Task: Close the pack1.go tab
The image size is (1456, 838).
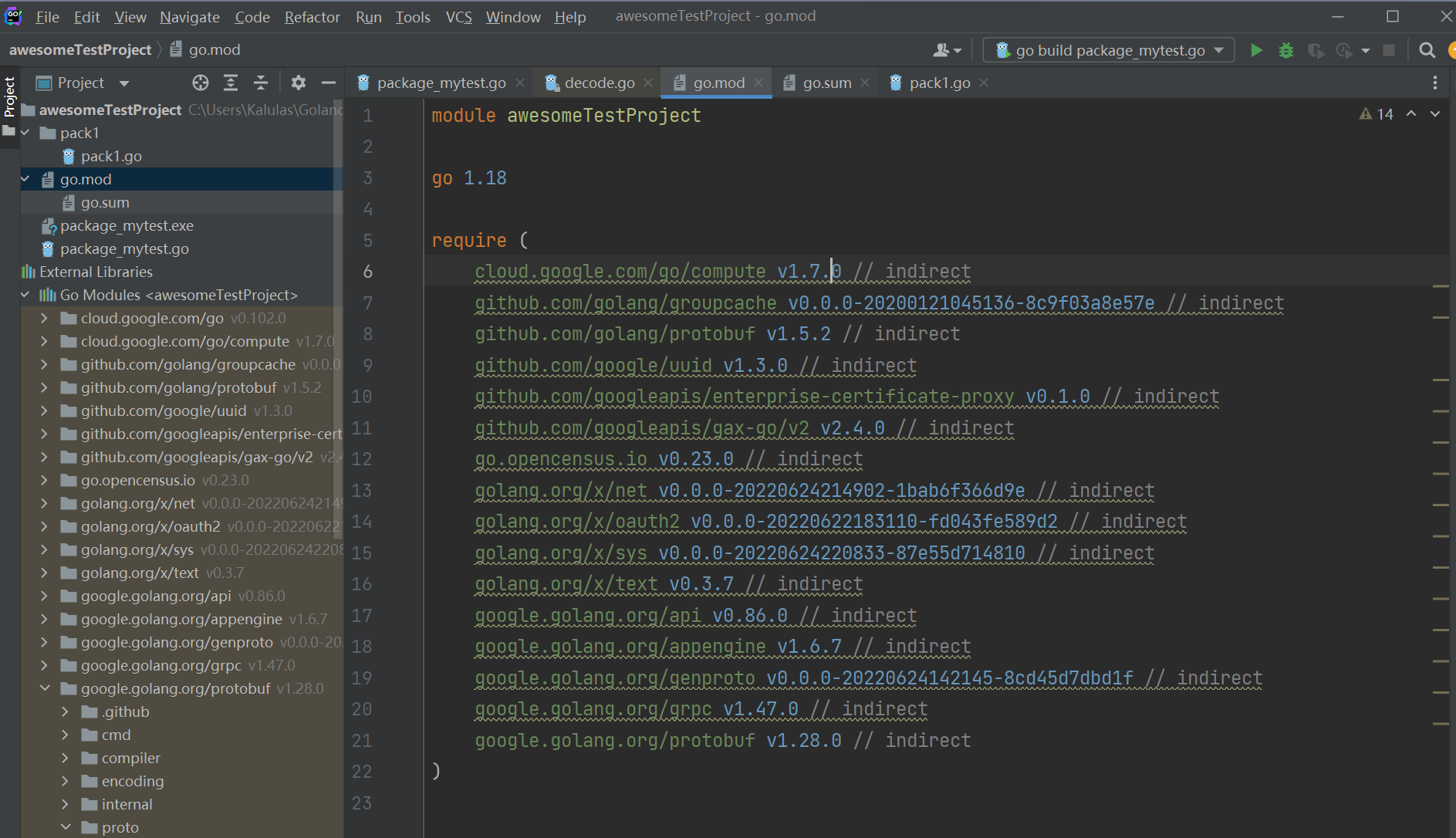Action: (984, 83)
